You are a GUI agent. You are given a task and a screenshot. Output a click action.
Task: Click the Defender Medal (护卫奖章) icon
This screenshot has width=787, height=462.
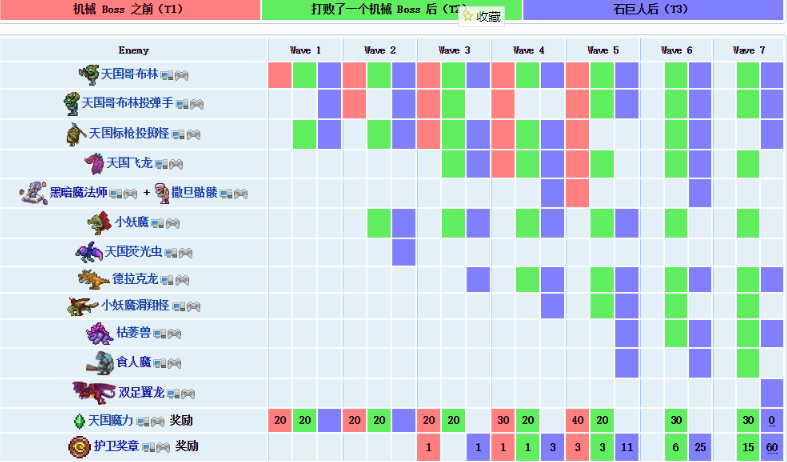[79, 446]
